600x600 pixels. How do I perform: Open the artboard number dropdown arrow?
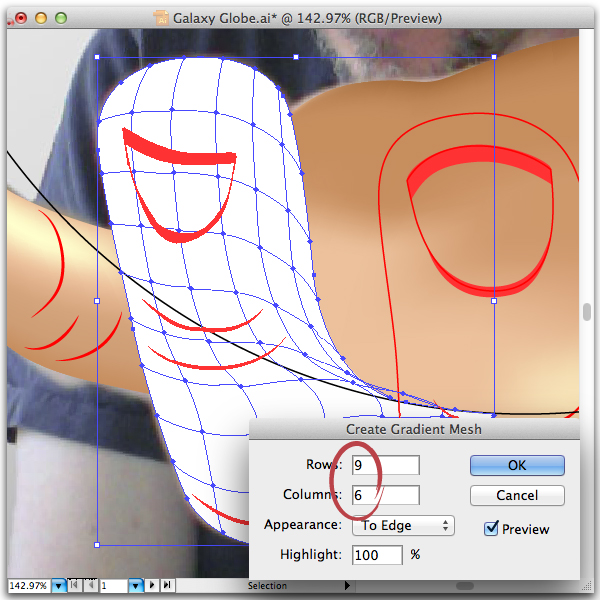136,585
